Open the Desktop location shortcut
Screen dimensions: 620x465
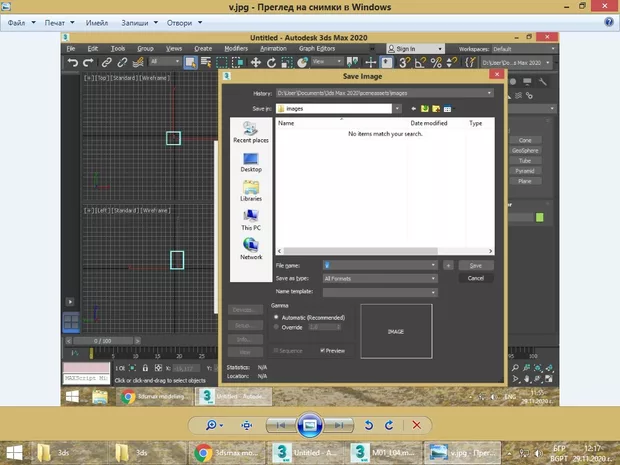click(251, 160)
